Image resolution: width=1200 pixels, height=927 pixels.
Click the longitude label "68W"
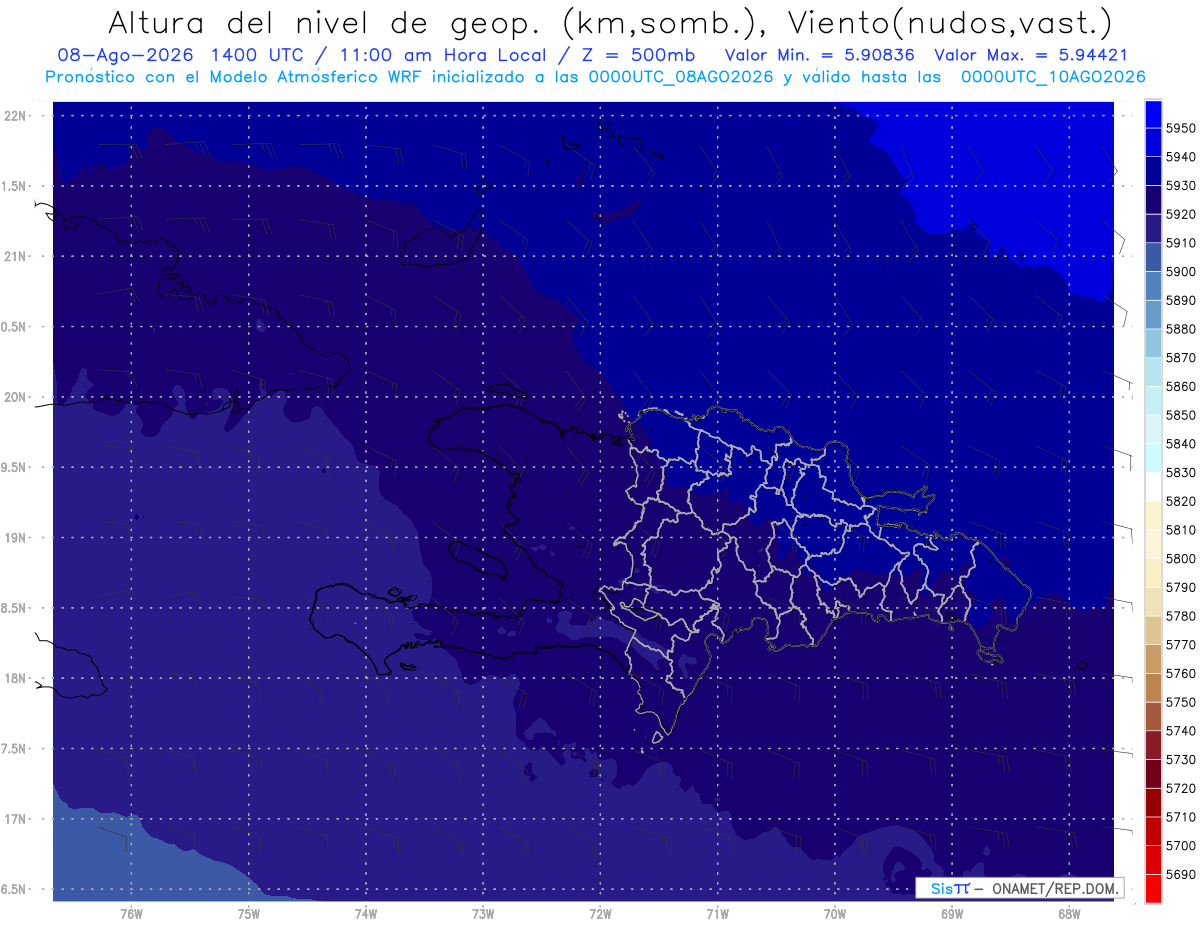point(1069,913)
